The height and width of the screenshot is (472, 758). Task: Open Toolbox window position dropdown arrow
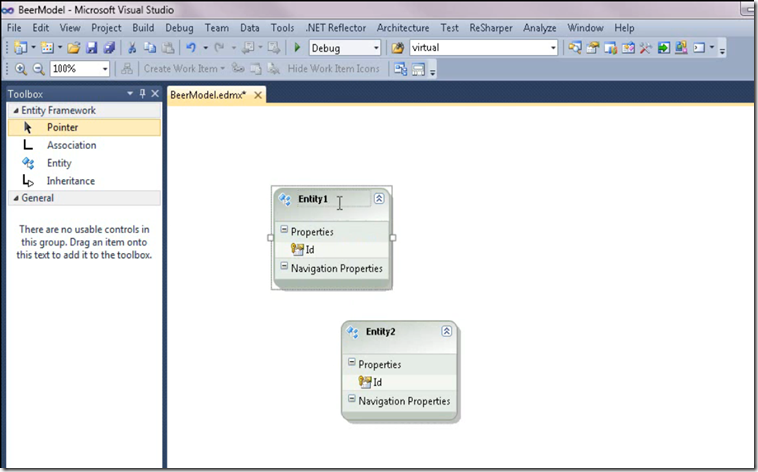click(130, 93)
